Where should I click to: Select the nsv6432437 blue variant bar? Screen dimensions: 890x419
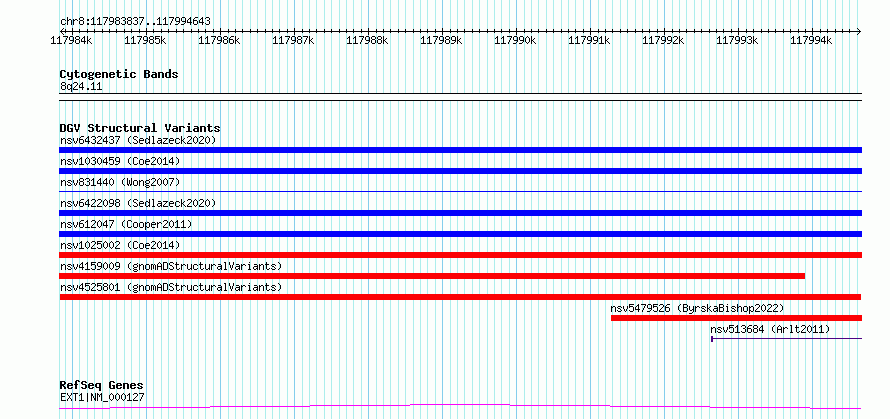pos(460,150)
